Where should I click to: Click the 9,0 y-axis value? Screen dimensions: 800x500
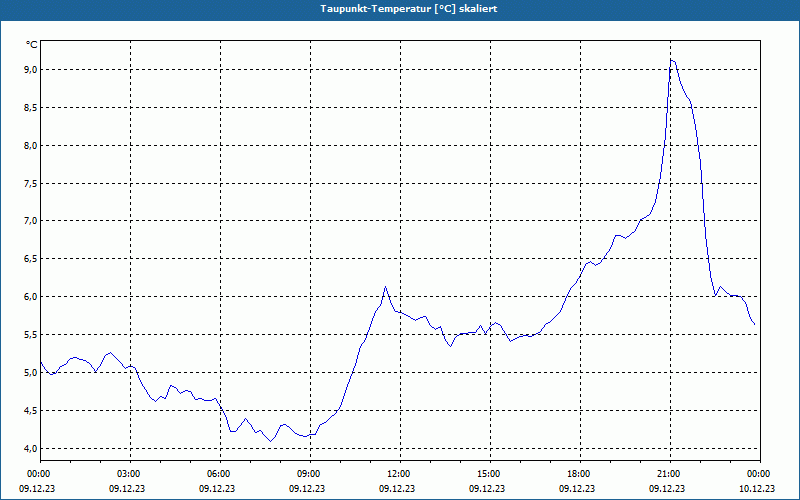[31, 69]
